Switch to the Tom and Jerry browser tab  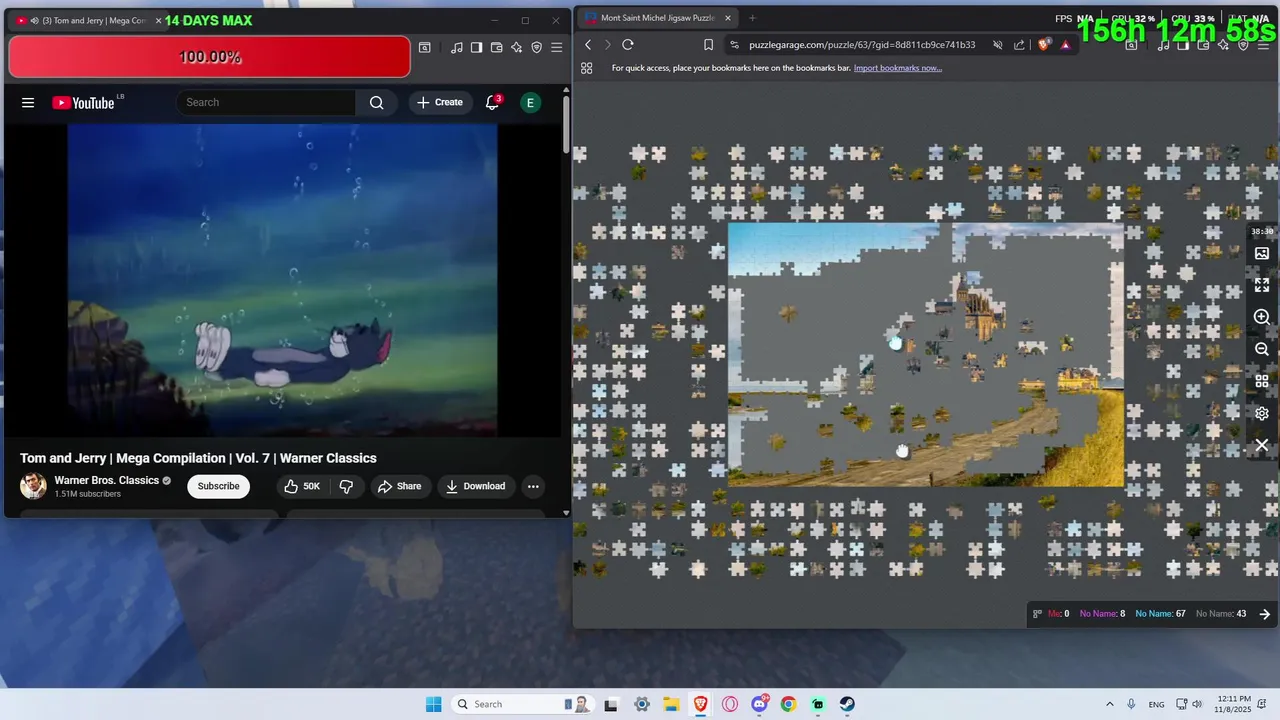tap(88, 20)
